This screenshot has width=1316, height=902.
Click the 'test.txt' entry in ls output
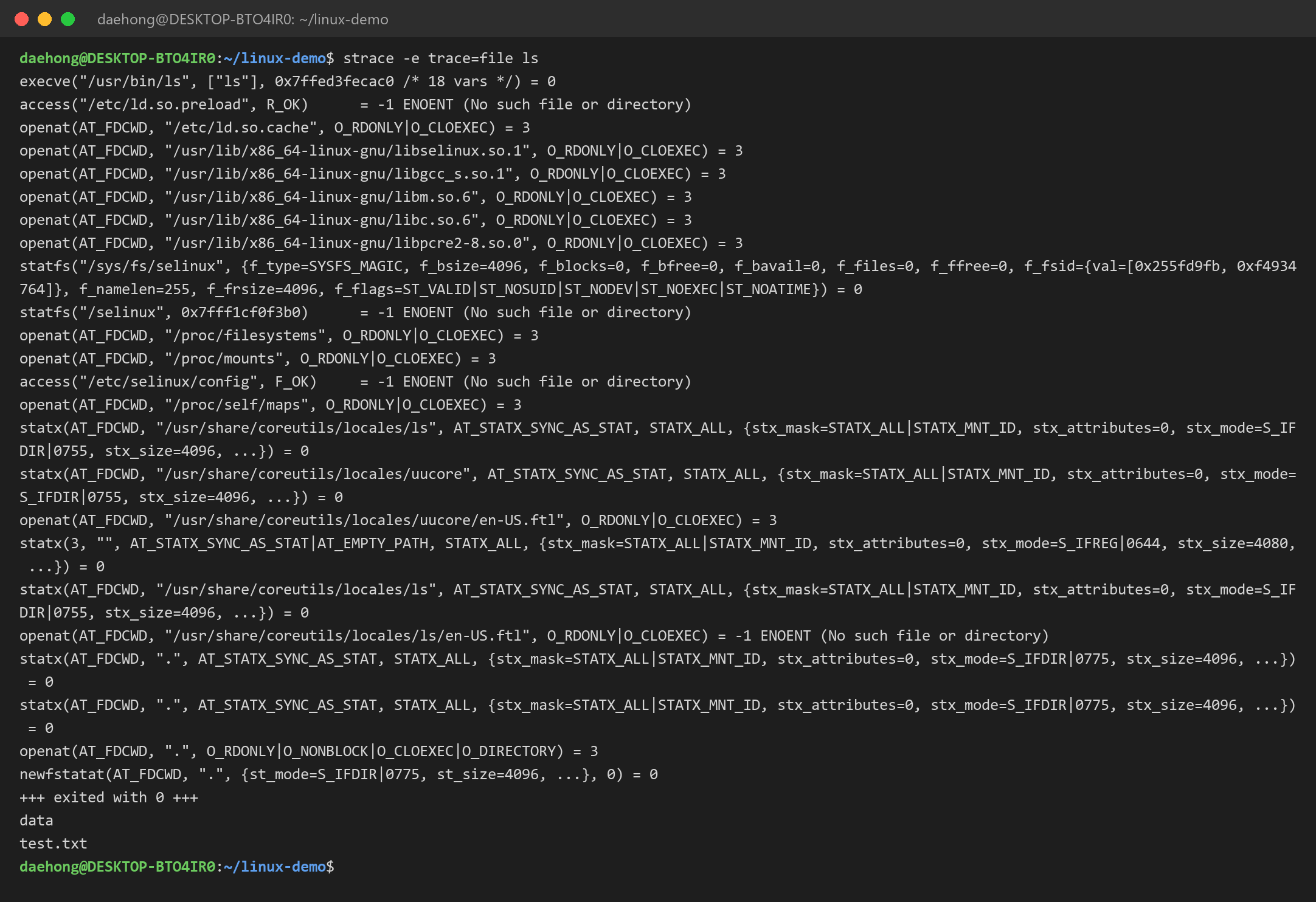[x=54, y=844]
